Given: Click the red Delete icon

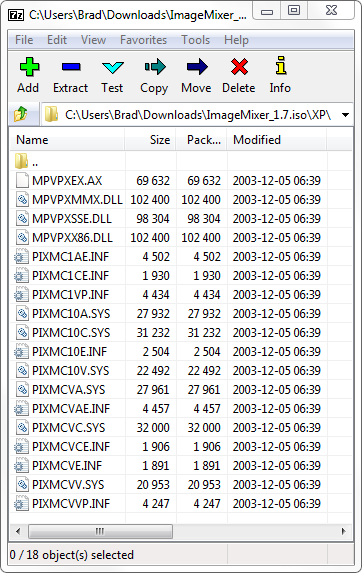Looking at the screenshot, I should click(x=239, y=67).
